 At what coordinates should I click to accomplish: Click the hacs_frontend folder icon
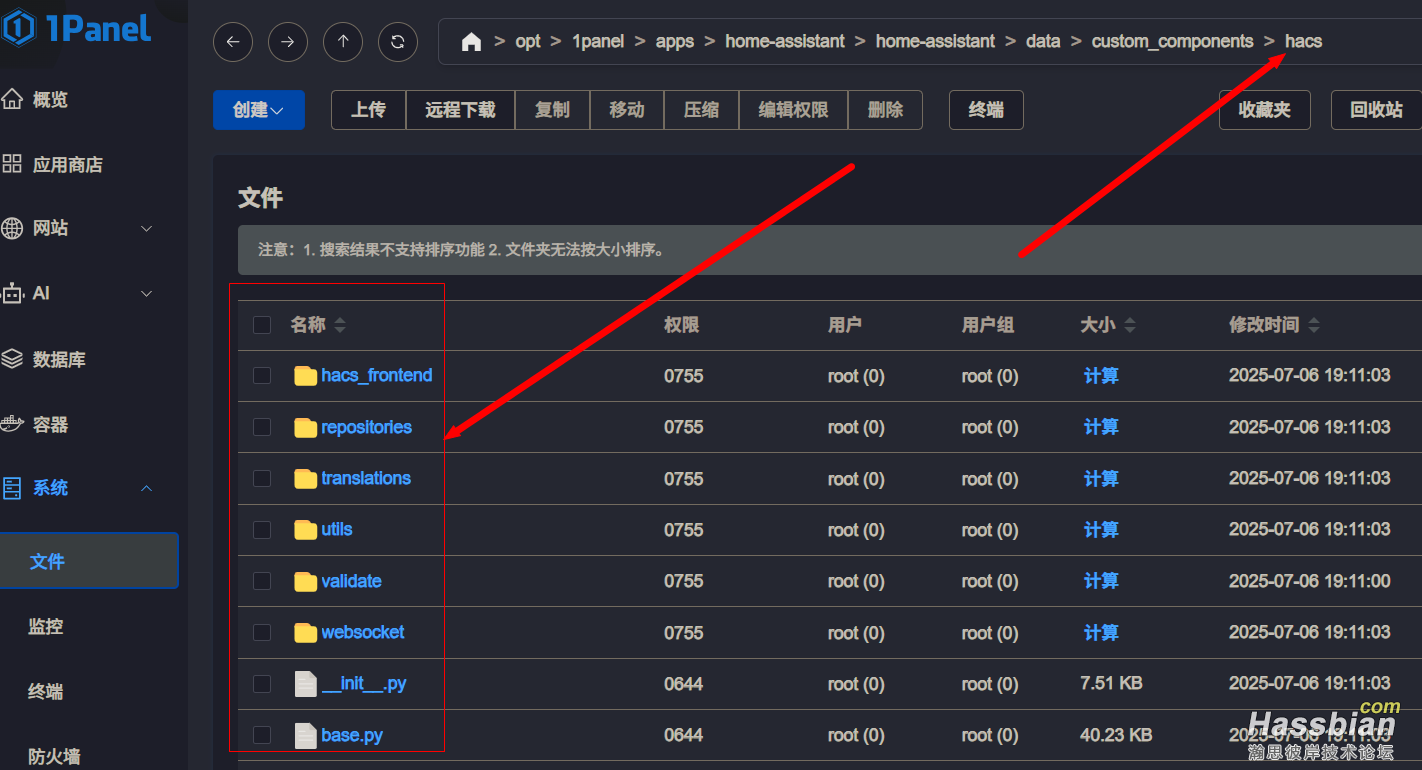pyautogui.click(x=305, y=376)
